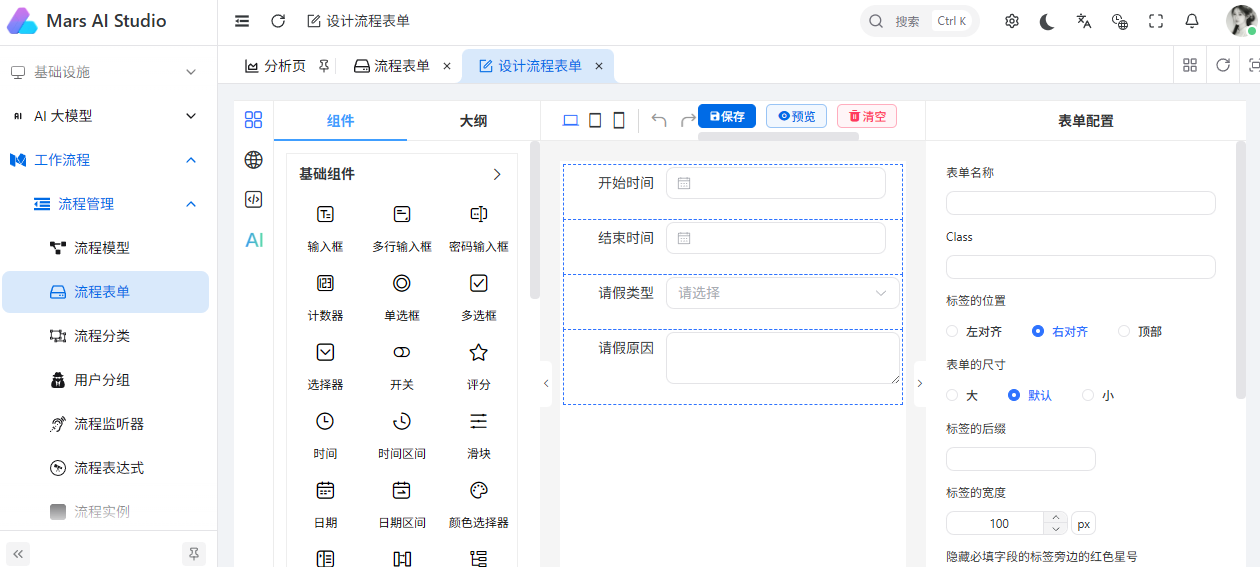1260x567 pixels.
Task: Select 左对齐 label position
Action: pos(974,331)
